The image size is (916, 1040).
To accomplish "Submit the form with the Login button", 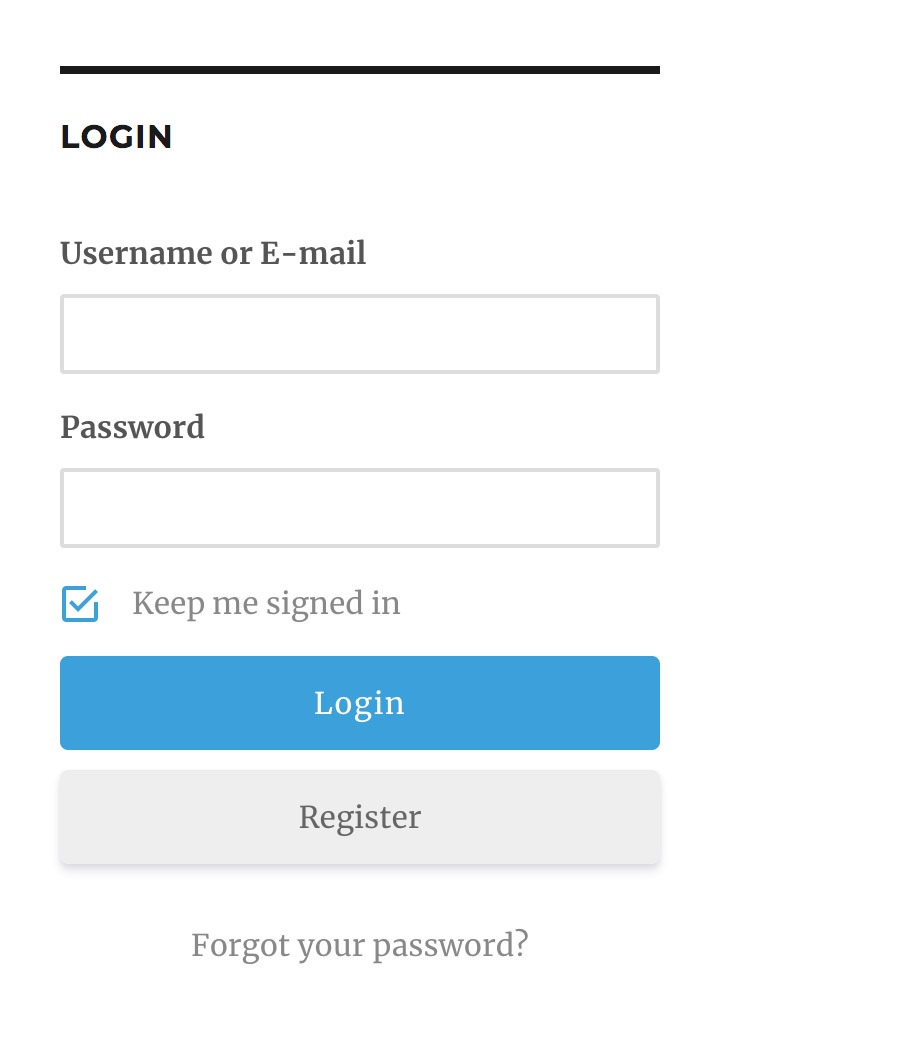I will (x=359, y=703).
